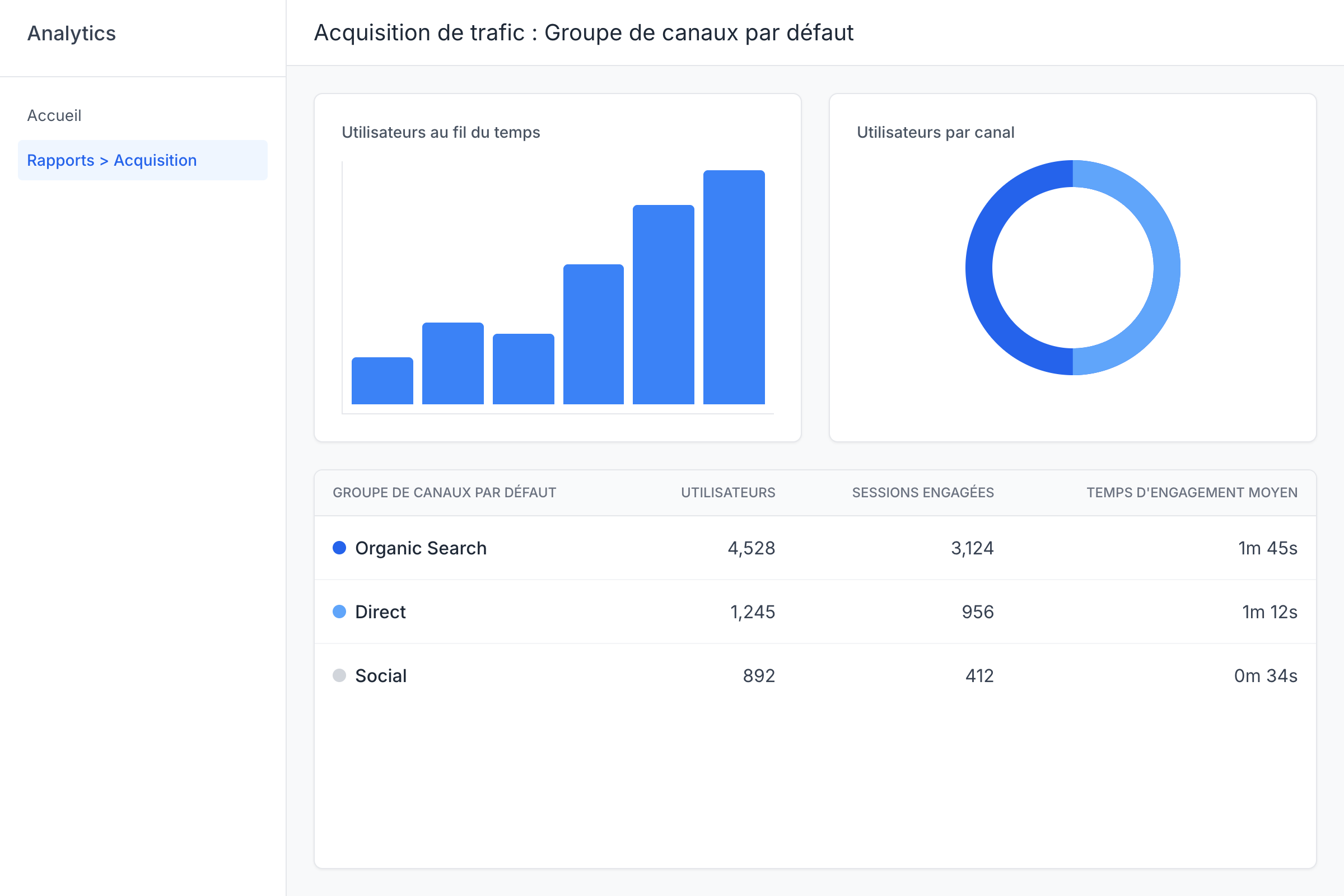The height and width of the screenshot is (896, 1344).
Task: Click the Utilisateurs au fil du temps title
Action: [x=441, y=132]
